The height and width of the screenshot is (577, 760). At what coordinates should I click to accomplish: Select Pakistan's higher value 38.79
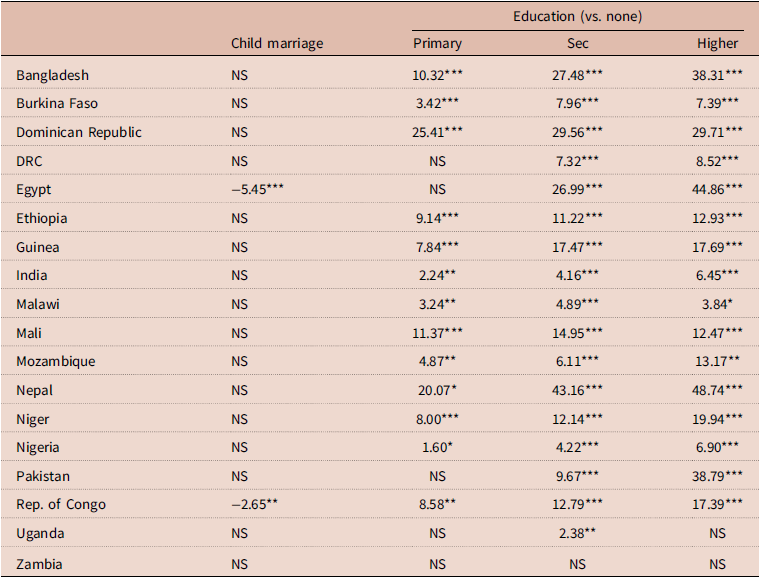(717, 476)
